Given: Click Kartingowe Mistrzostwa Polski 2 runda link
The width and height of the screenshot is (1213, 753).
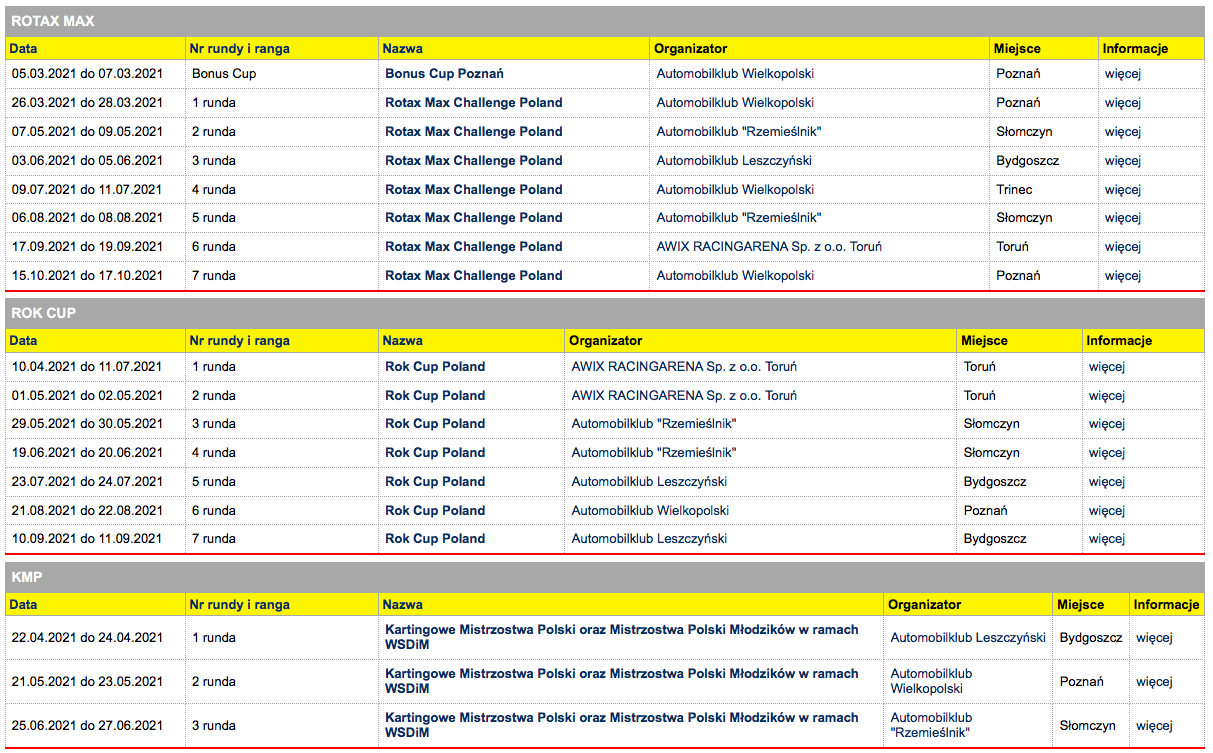Looking at the screenshot, I should pos(622,681).
